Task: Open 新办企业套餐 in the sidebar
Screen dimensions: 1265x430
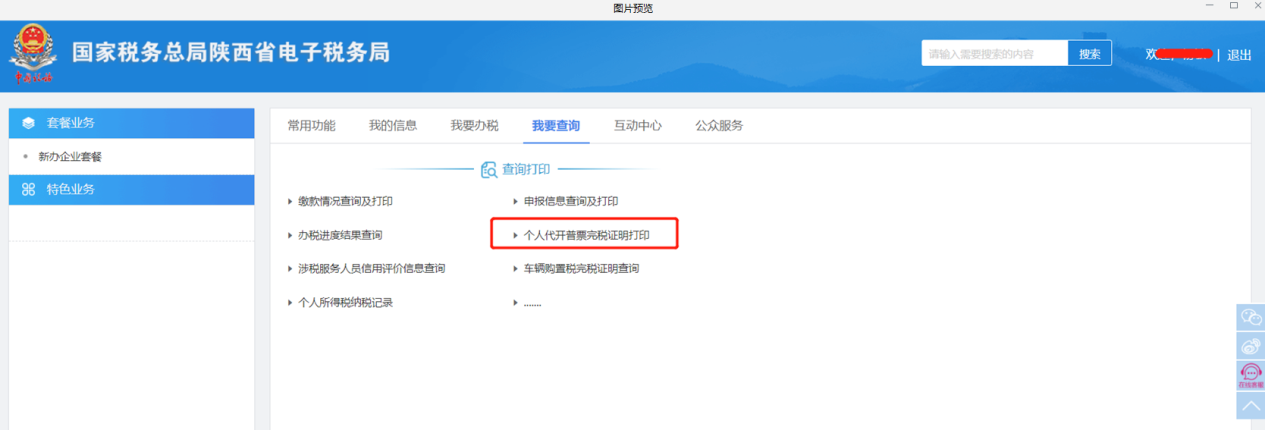Action: point(70,157)
